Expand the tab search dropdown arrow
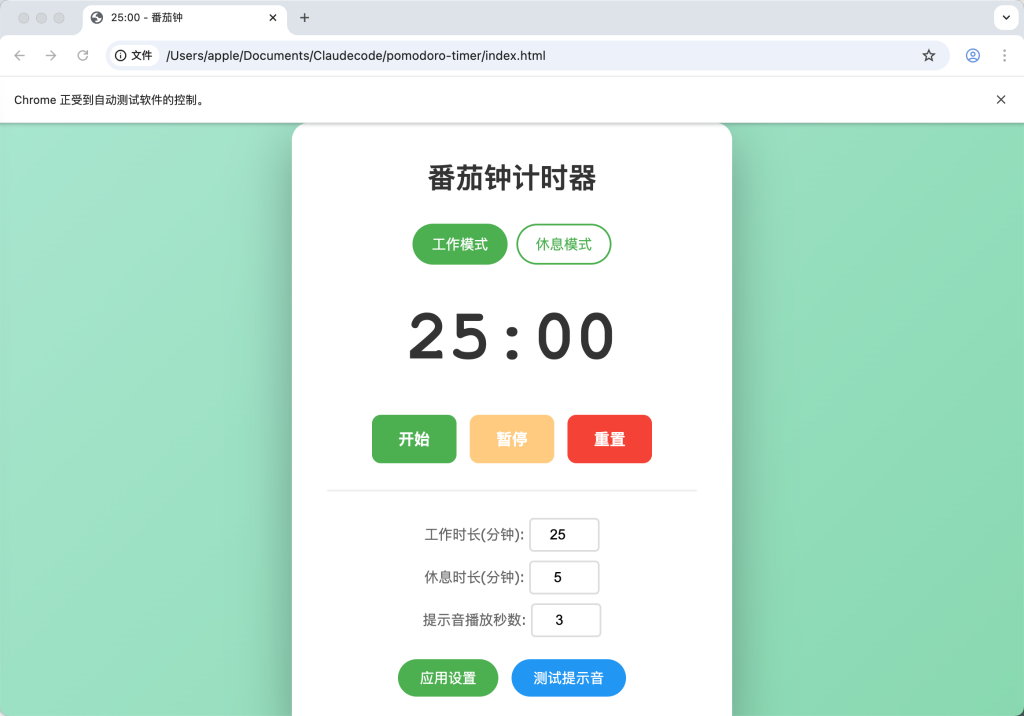Viewport: 1024px width, 716px height. (1006, 18)
